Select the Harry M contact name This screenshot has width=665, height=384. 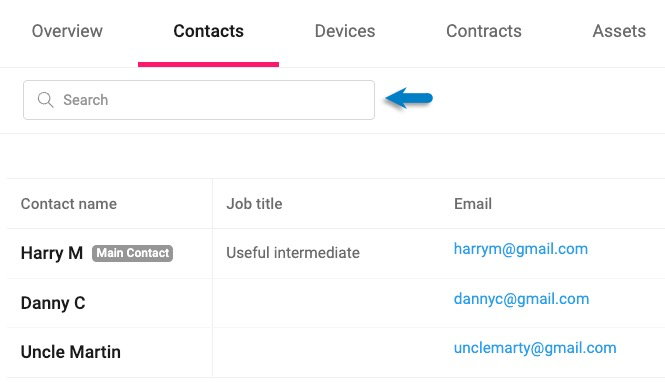pyautogui.click(x=52, y=253)
